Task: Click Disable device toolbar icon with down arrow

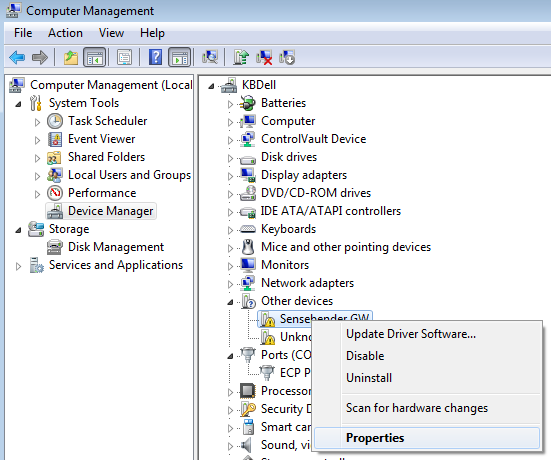Action: pos(287,57)
